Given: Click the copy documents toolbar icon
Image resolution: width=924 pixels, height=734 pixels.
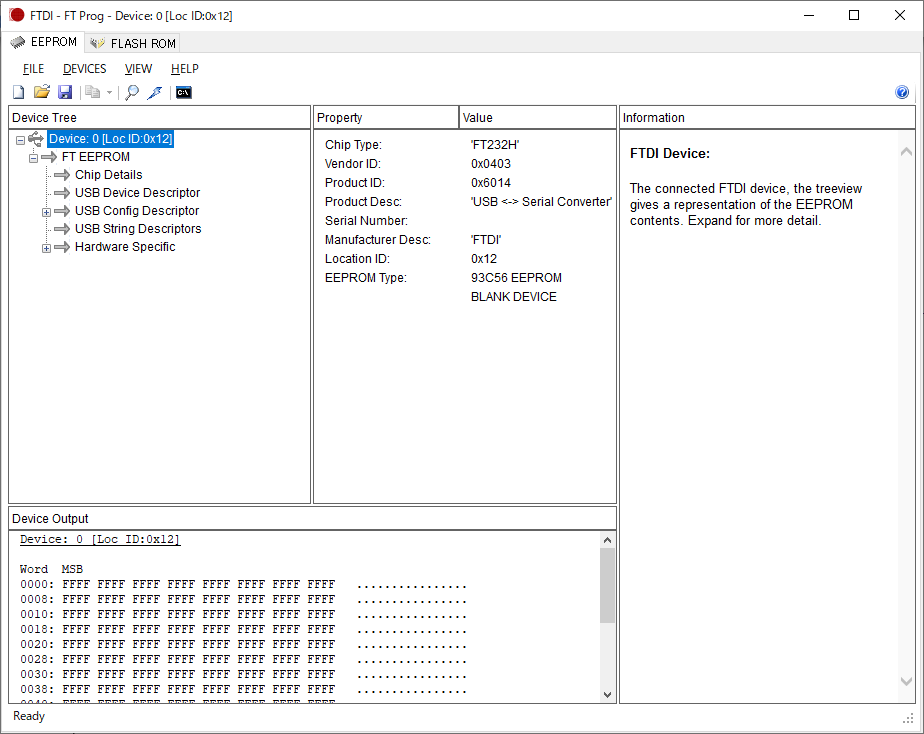Looking at the screenshot, I should pos(92,93).
